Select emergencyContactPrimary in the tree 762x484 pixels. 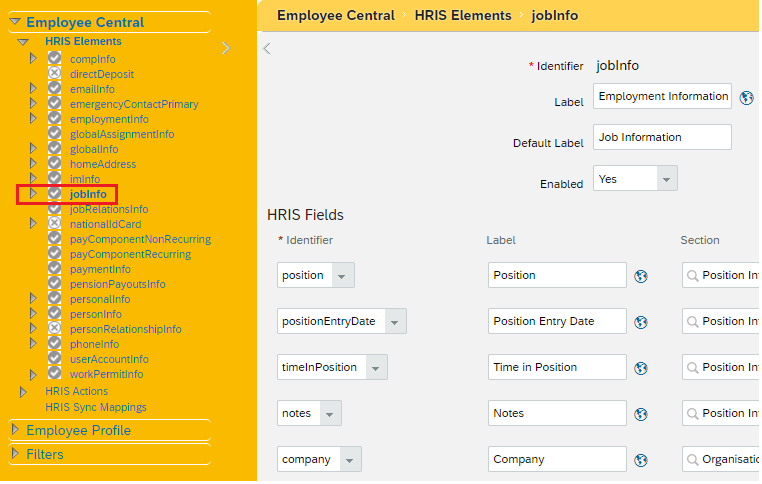[134, 104]
